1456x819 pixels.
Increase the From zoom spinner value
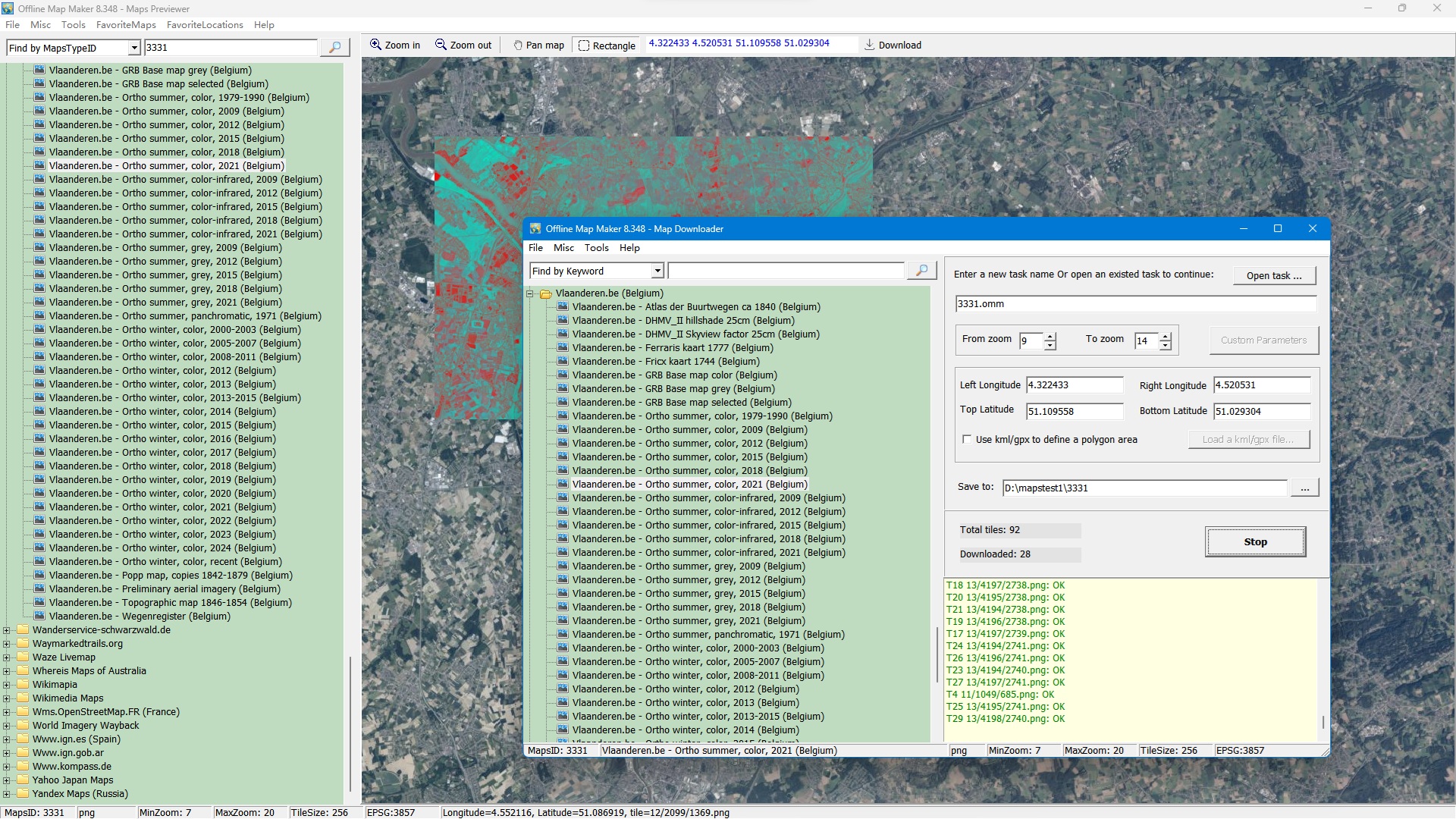pyautogui.click(x=1050, y=336)
